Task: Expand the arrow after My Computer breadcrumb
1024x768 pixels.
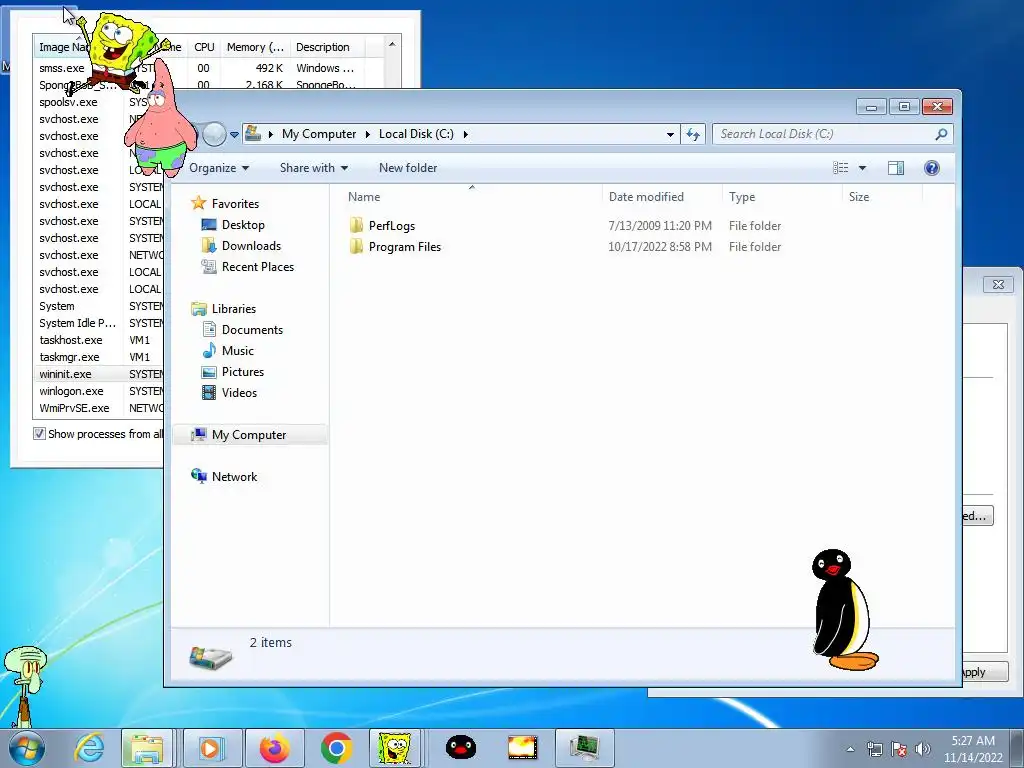Action: (367, 134)
